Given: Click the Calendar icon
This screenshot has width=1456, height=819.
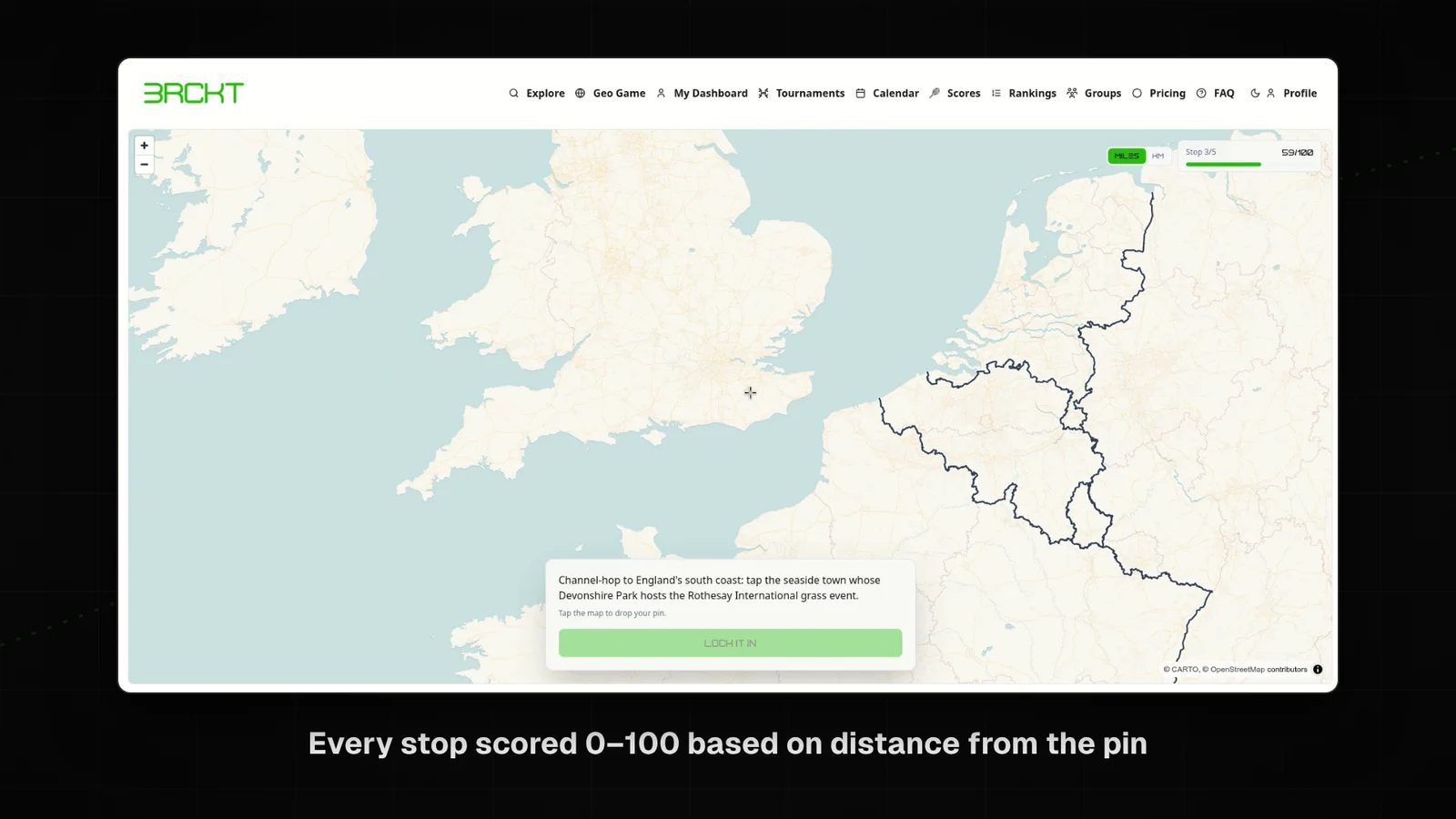Looking at the screenshot, I should (x=860, y=93).
